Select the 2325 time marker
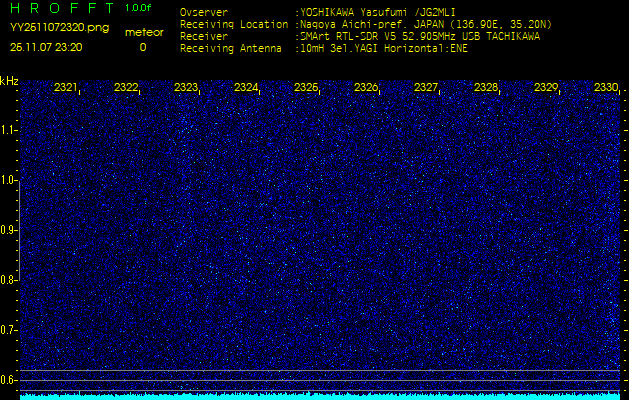This screenshot has height=400, width=629. coord(306,88)
